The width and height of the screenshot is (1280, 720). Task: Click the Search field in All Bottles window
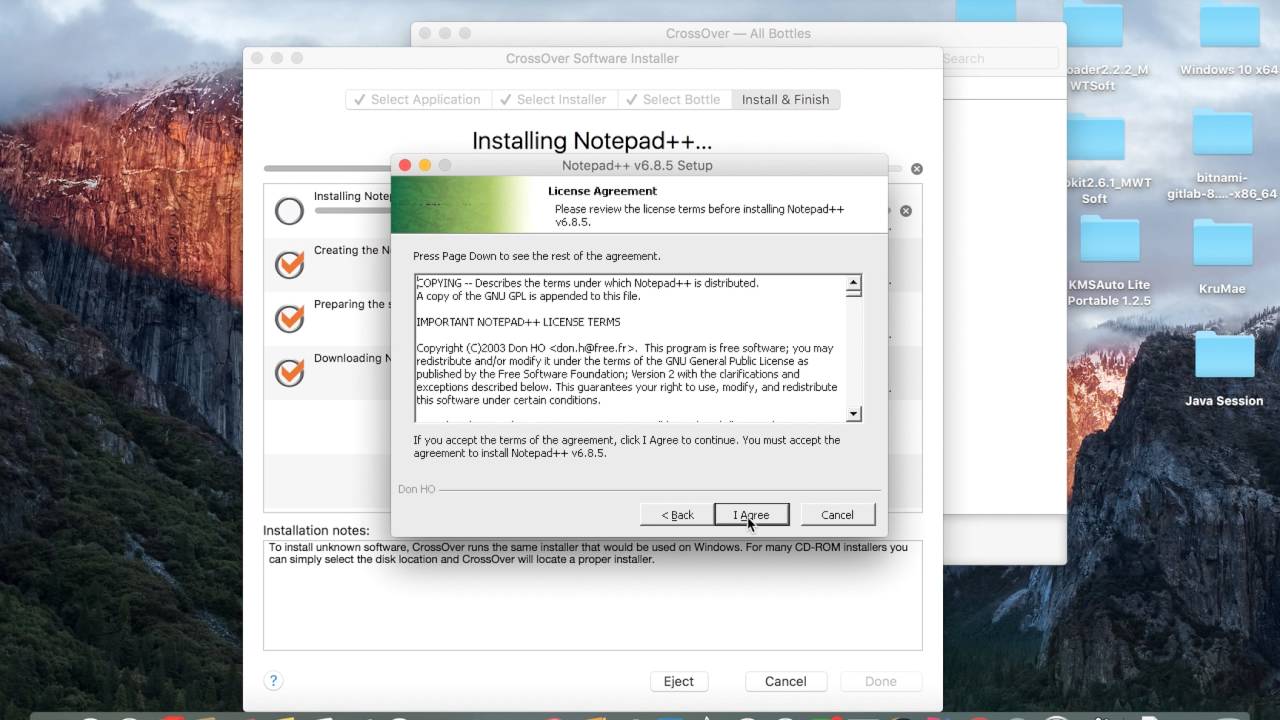tap(998, 59)
